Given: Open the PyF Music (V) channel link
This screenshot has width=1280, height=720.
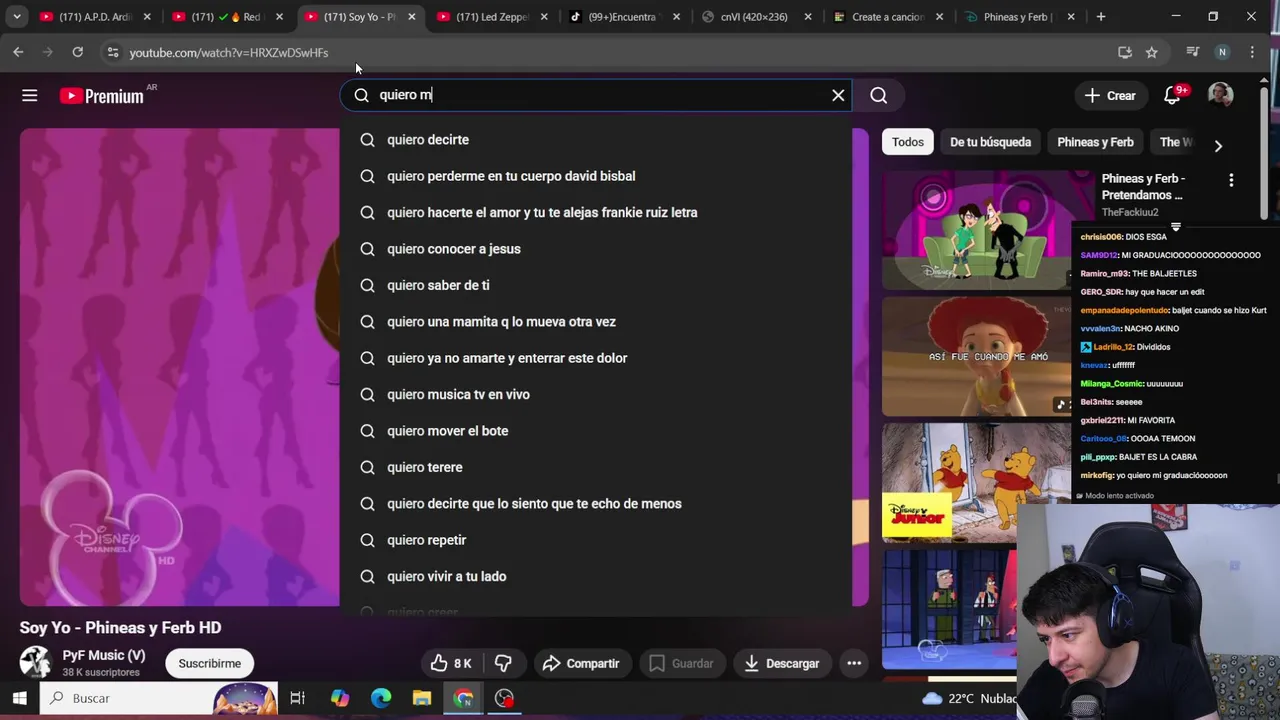Looking at the screenshot, I should coord(103,655).
